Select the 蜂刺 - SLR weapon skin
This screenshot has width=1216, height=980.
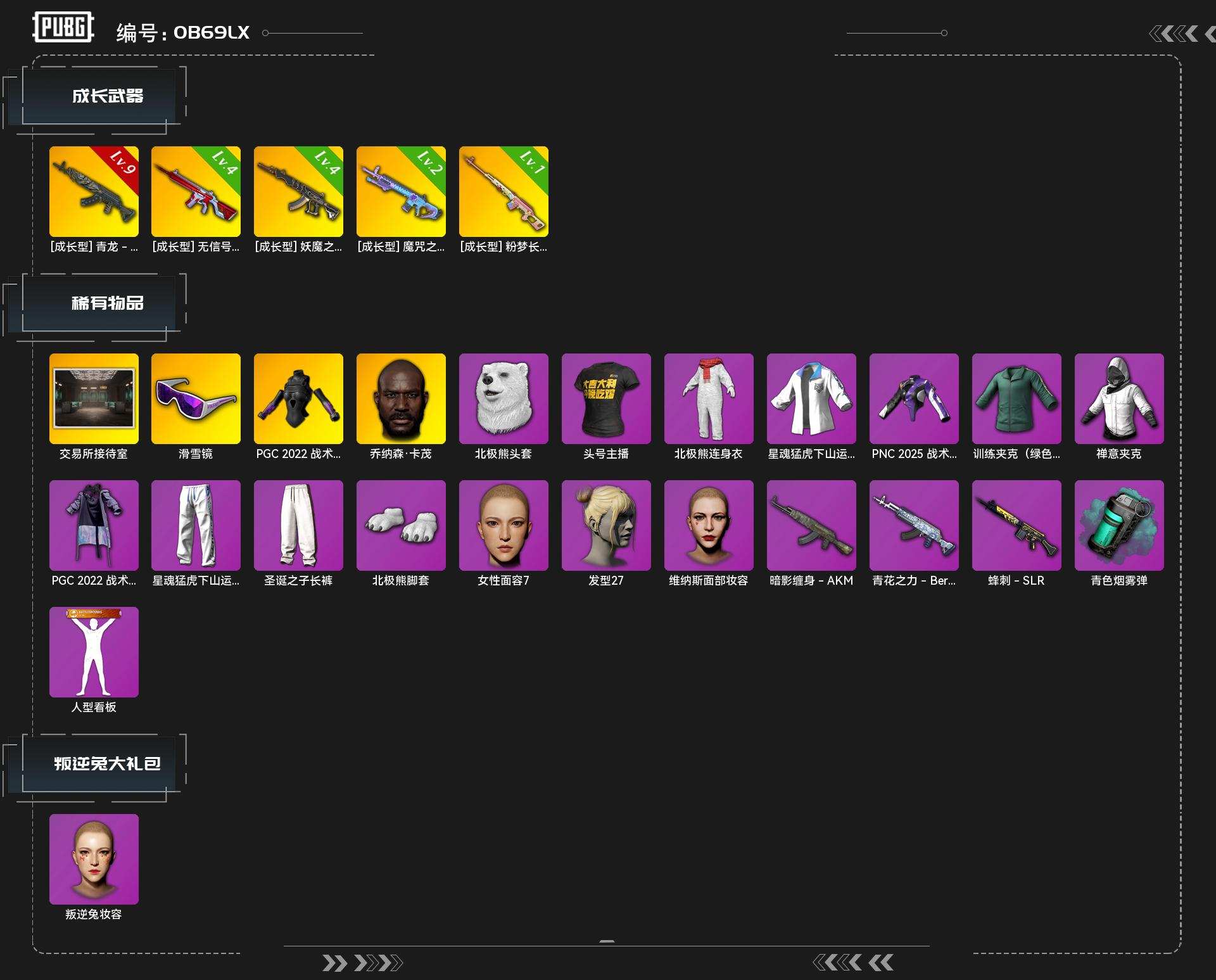[1016, 525]
